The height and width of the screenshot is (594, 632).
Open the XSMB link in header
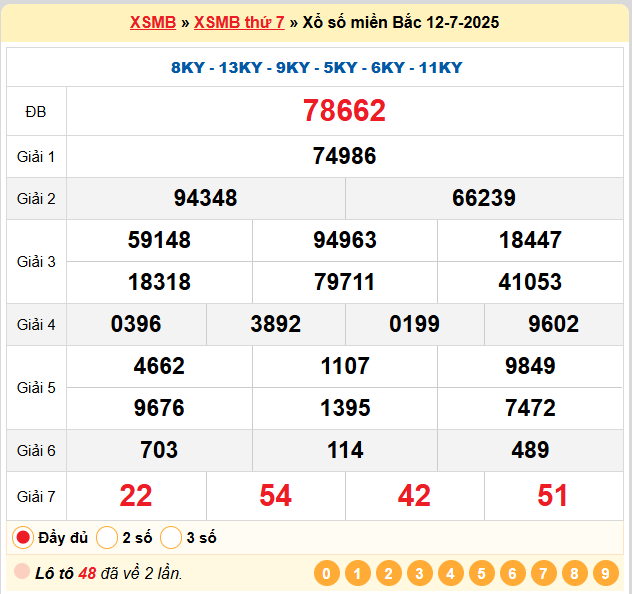click(x=153, y=23)
